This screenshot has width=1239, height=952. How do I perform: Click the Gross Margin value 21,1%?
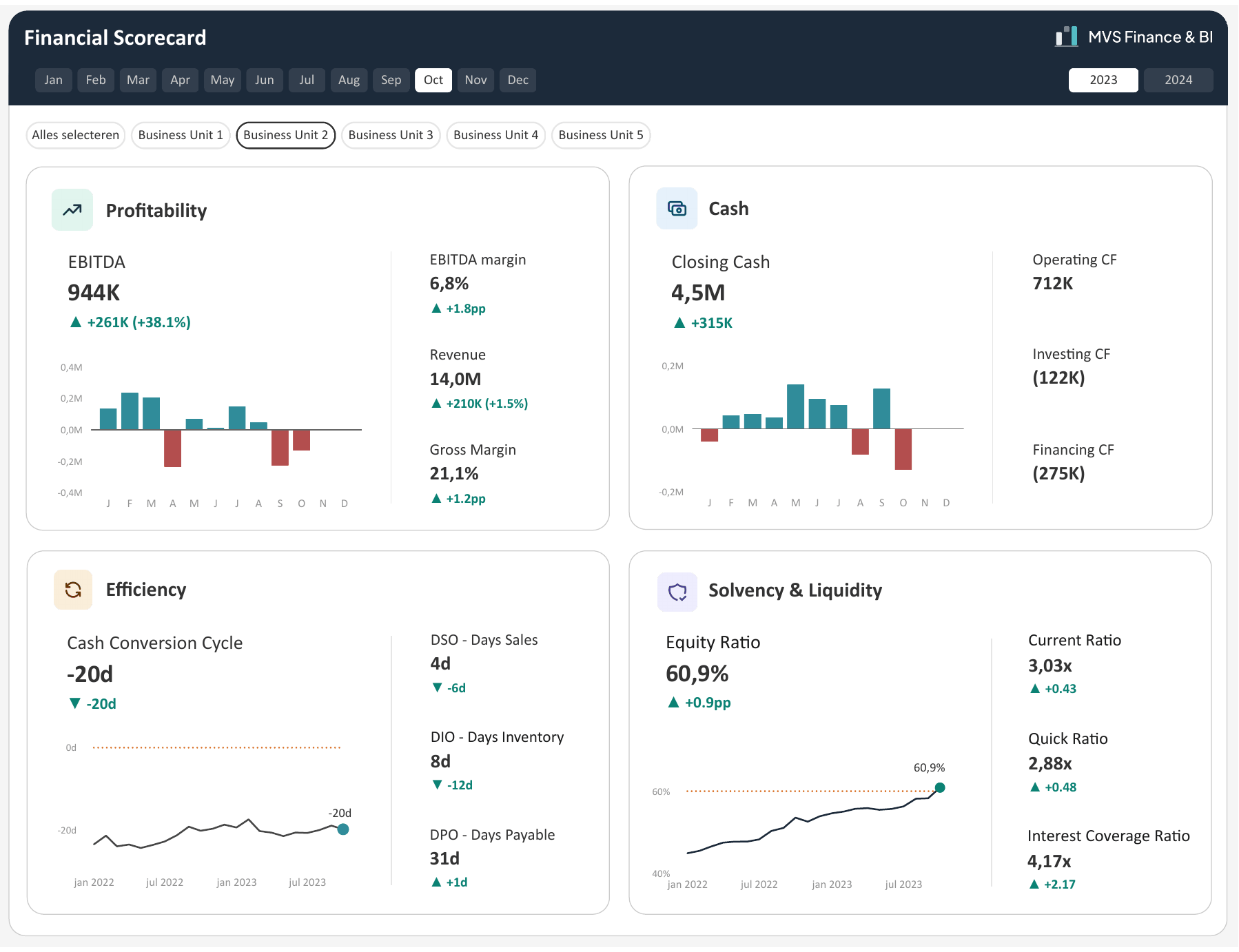point(454,474)
